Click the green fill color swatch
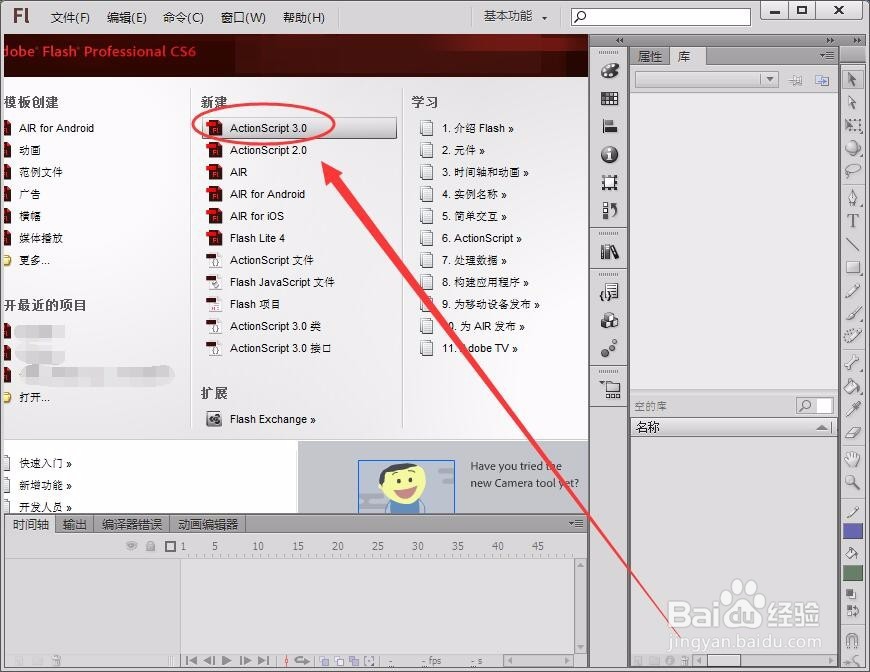This screenshot has width=870, height=672. 853,573
